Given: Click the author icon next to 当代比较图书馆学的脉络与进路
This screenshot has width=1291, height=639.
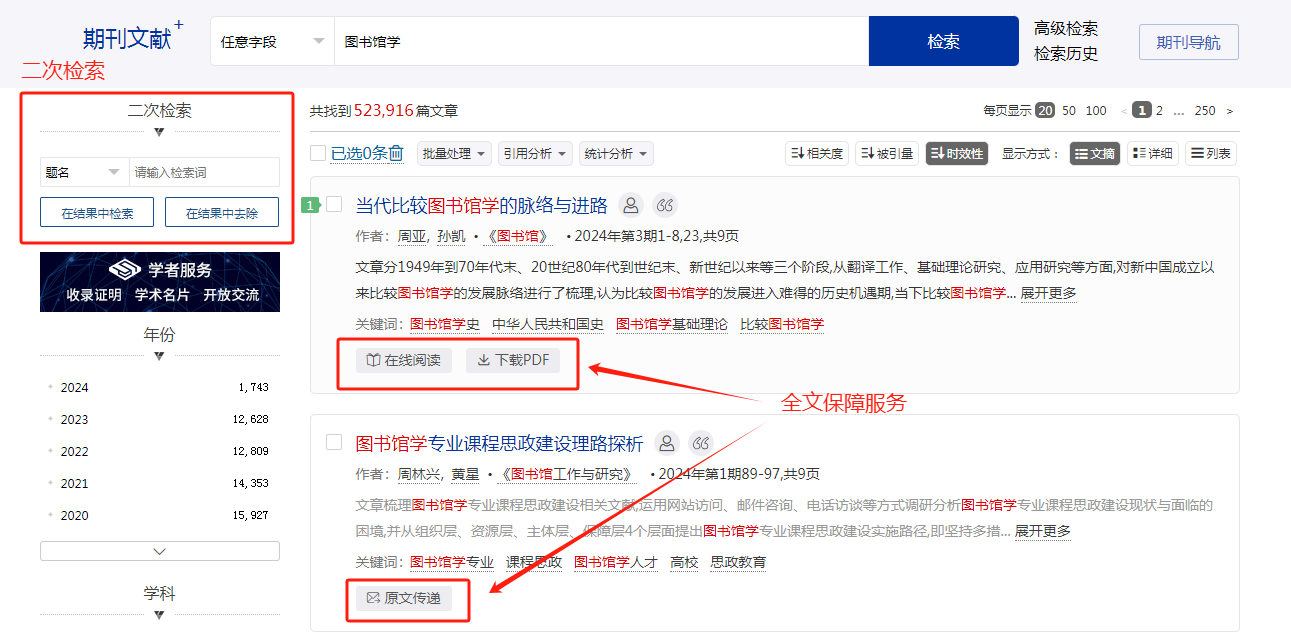Looking at the screenshot, I should pyautogui.click(x=630, y=205).
